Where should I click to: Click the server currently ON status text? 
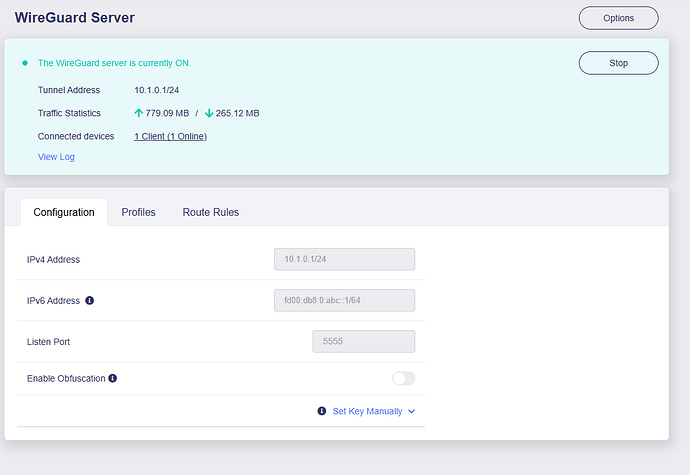pyautogui.click(x=114, y=63)
